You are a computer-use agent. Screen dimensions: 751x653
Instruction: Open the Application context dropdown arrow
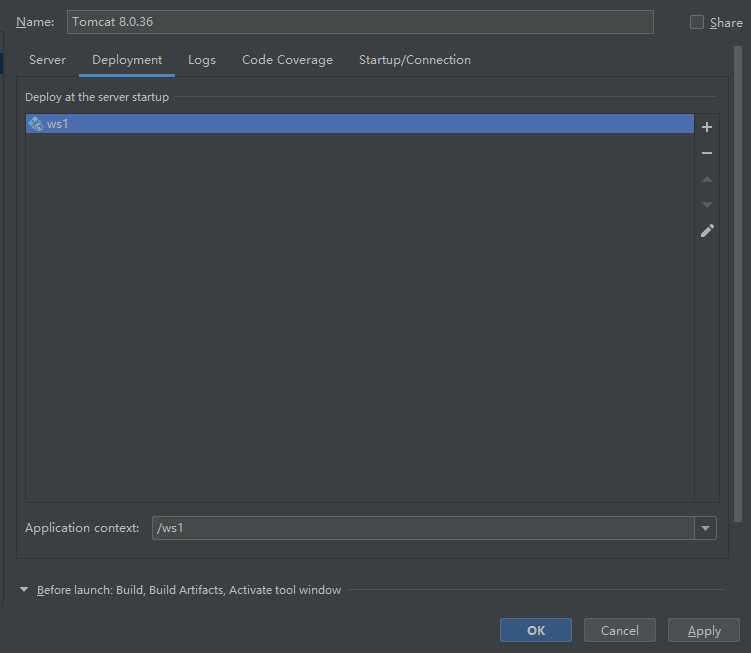pyautogui.click(x=705, y=528)
